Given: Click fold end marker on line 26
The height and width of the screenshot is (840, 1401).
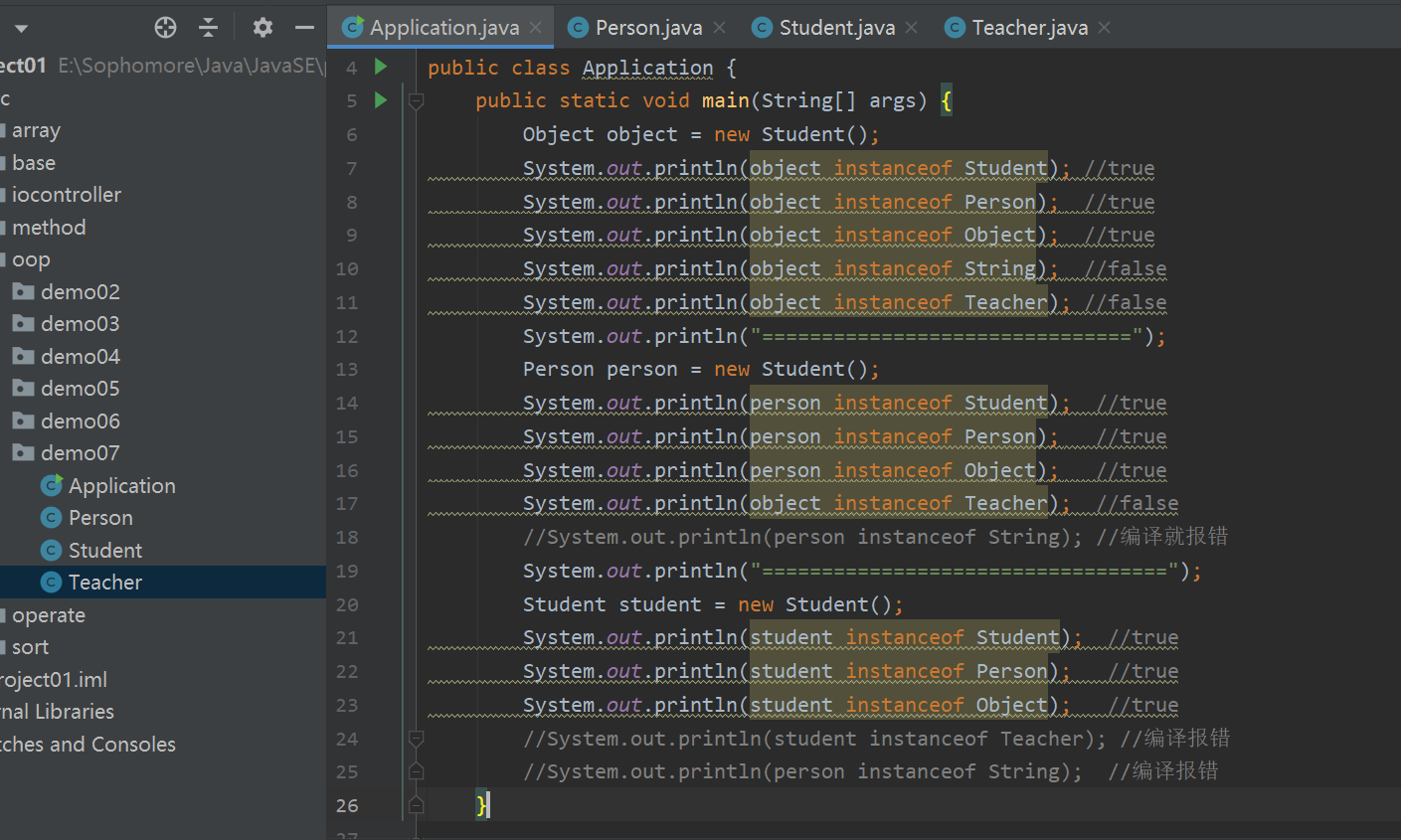Looking at the screenshot, I should click(x=417, y=805).
